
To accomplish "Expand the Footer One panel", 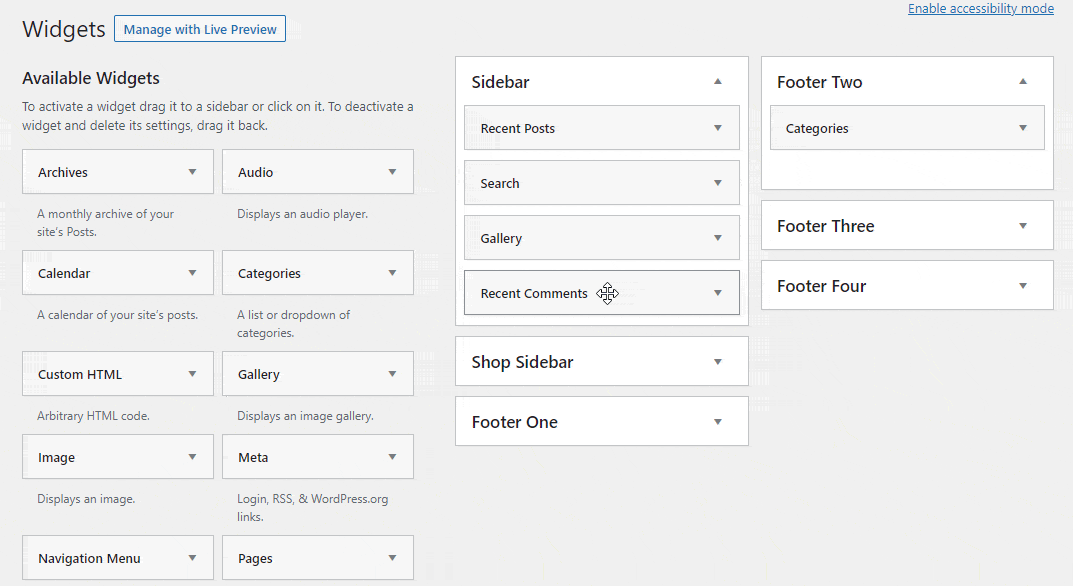I will point(718,422).
